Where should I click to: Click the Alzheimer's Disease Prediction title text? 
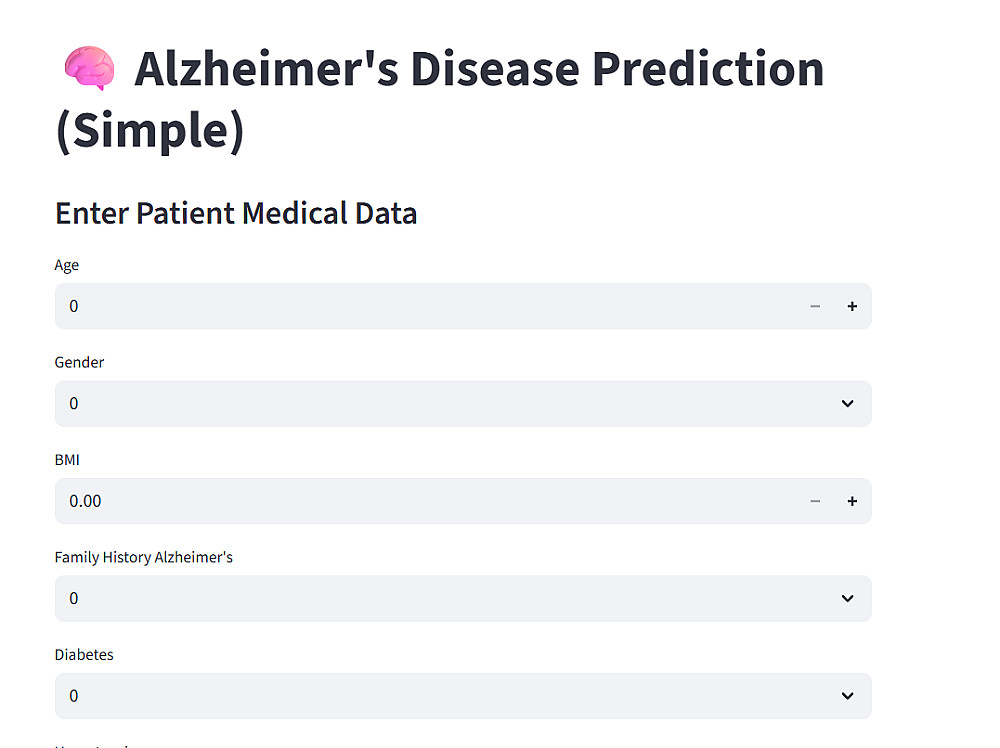(480, 70)
